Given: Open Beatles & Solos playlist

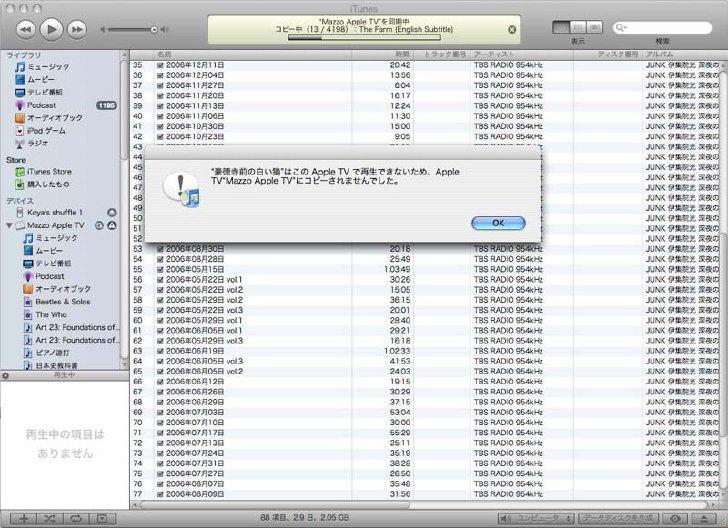Looking at the screenshot, I should click(63, 302).
